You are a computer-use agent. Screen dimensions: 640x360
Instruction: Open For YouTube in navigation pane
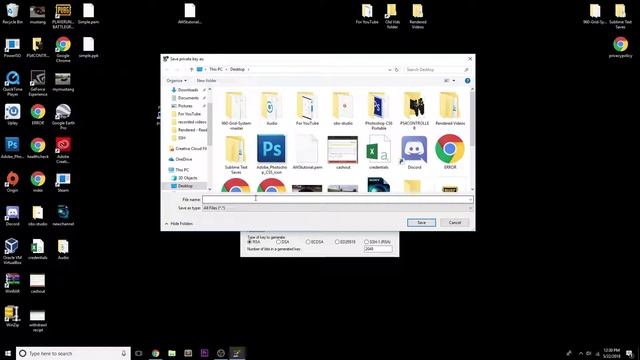pos(189,114)
